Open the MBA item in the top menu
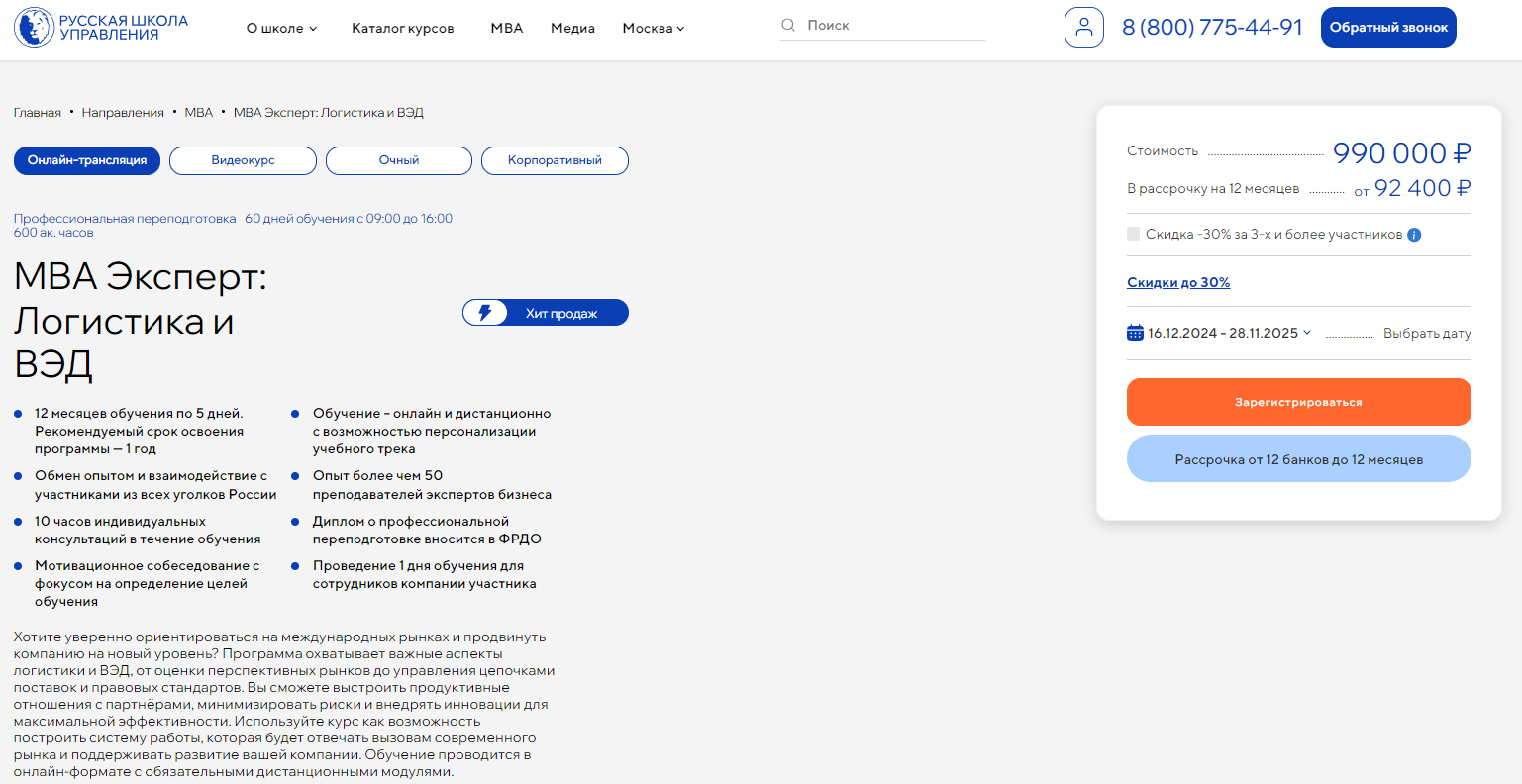Screen dimensions: 1522x784 (507, 28)
